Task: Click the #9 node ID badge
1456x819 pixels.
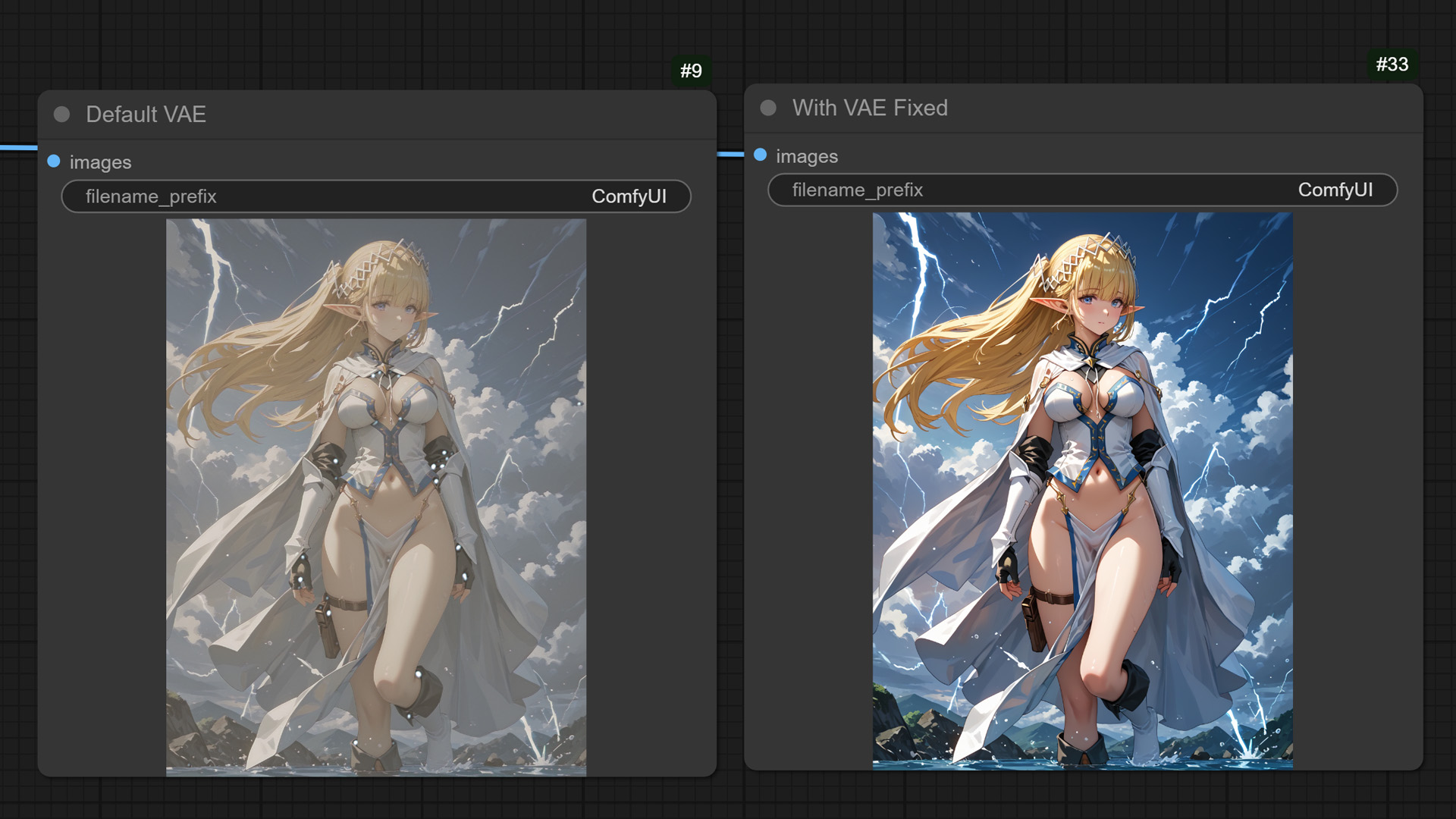Action: click(691, 71)
